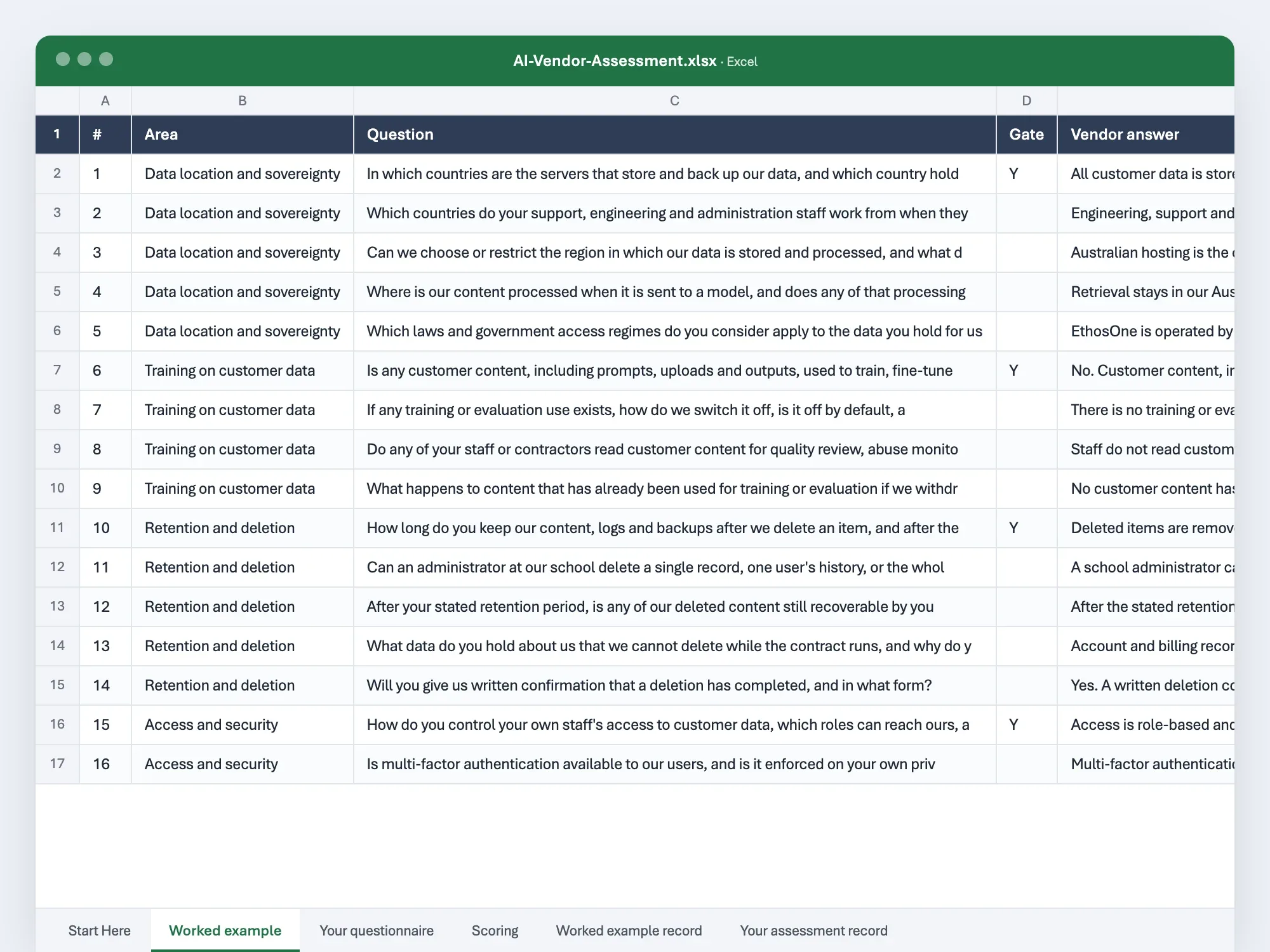The height and width of the screenshot is (952, 1270).
Task: Click the Area header cell
Action: (243, 135)
